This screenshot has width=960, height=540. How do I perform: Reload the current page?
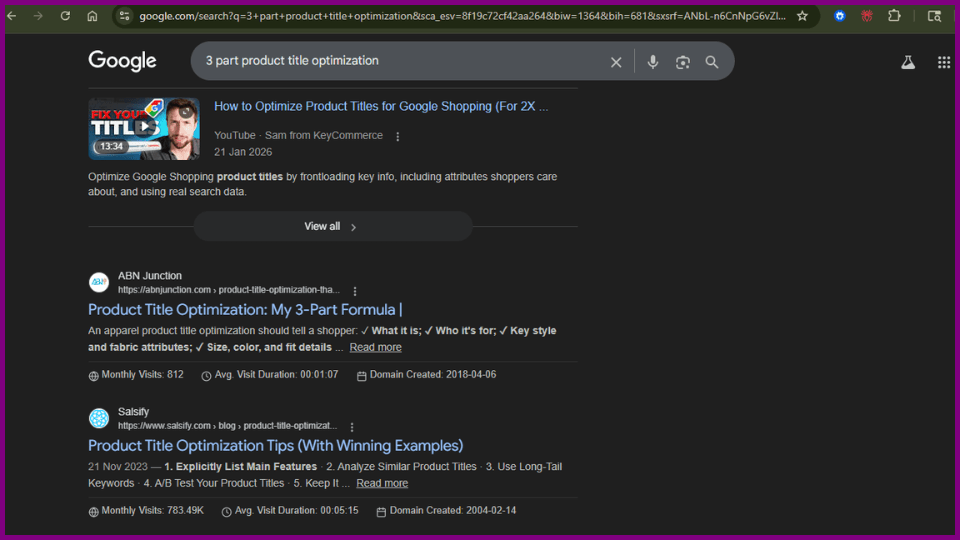point(65,16)
